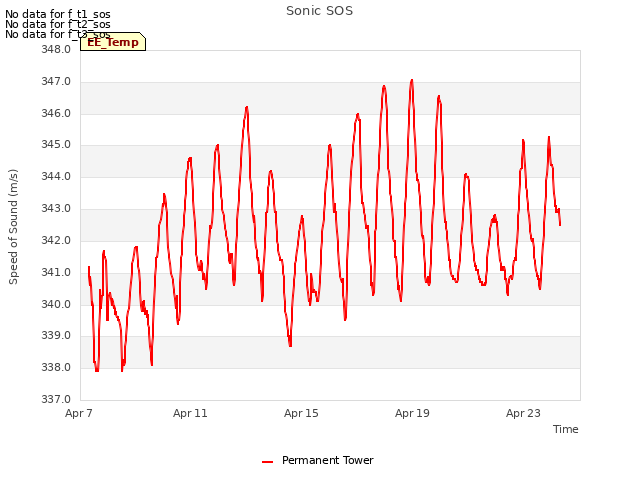Click the 348.0 y-axis tick label
The width and height of the screenshot is (640, 480).
click(x=56, y=49)
